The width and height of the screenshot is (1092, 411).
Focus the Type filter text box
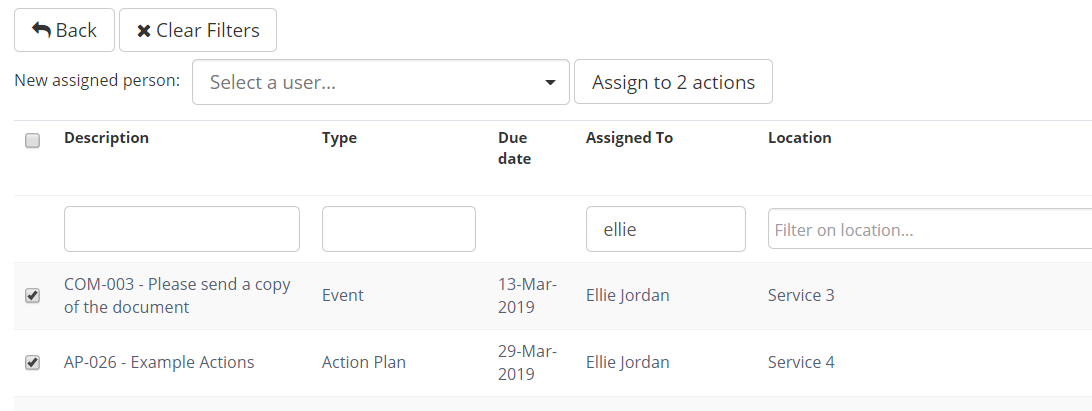(x=398, y=229)
